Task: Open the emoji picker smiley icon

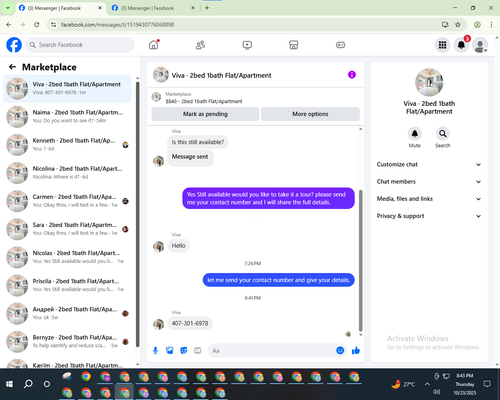Action: click(340, 350)
